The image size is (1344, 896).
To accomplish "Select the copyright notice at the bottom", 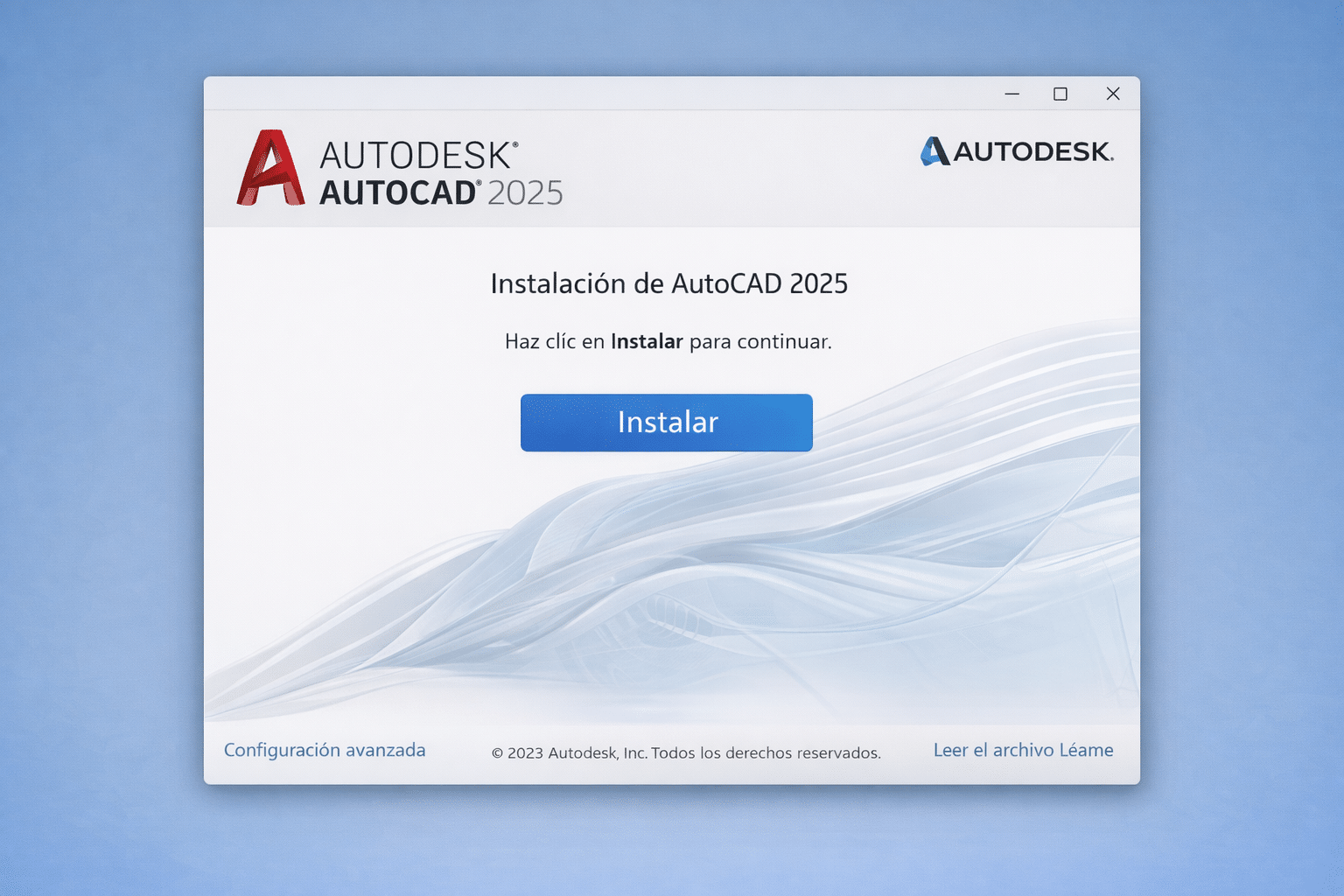I will (686, 752).
